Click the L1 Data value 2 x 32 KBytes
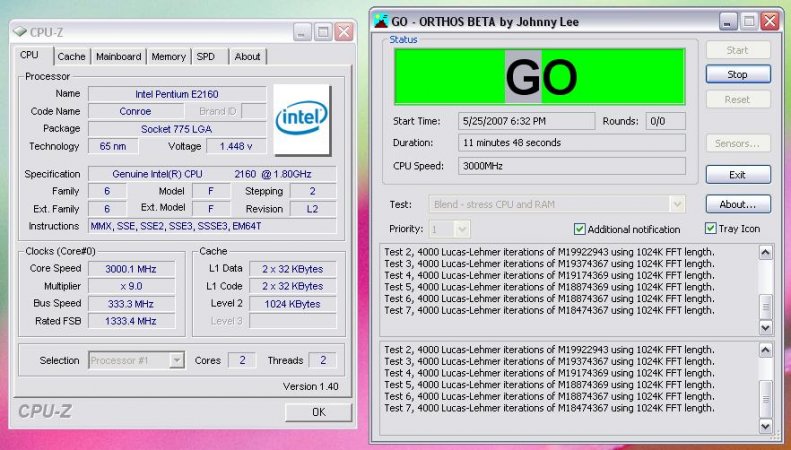This screenshot has width=791, height=450. (x=293, y=269)
